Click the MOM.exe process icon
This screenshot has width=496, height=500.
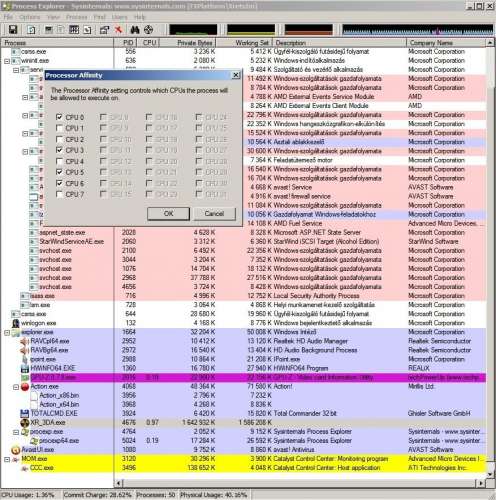point(16,459)
